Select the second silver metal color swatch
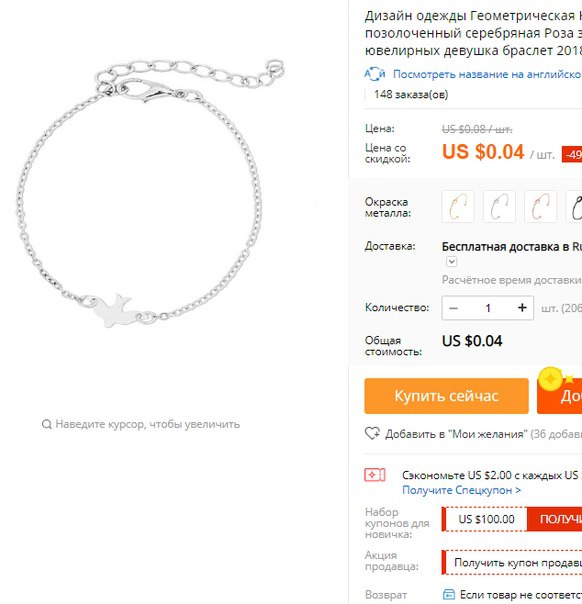The height and width of the screenshot is (604, 582). [x=499, y=206]
